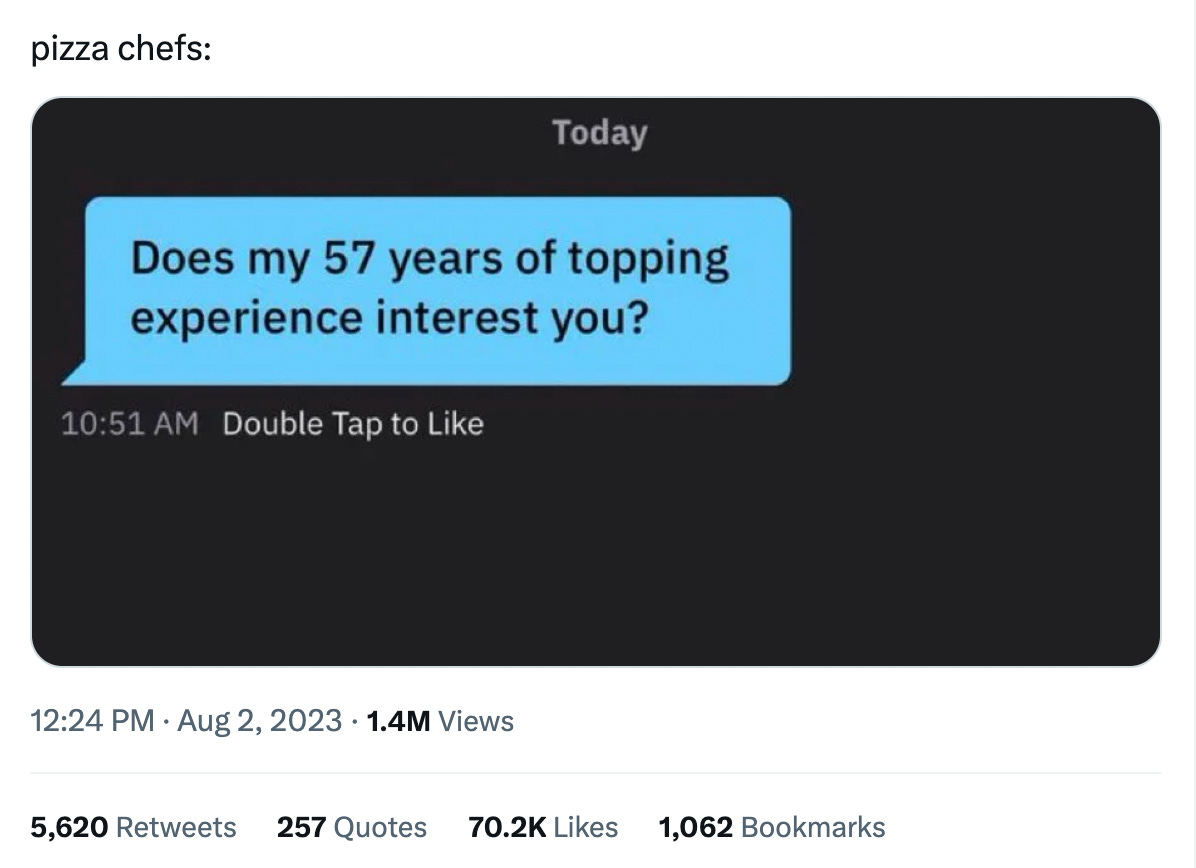Click the horizontal divider above the stats

596,773
